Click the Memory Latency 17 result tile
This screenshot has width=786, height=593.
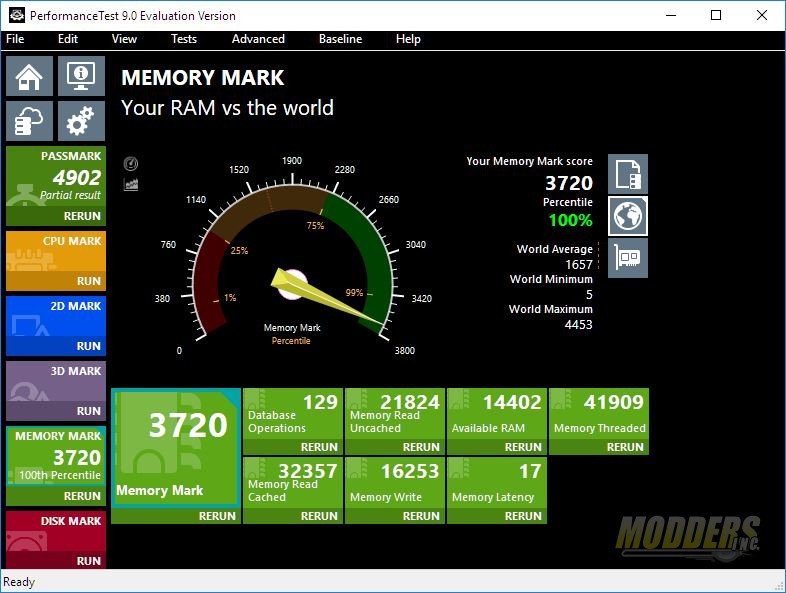(497, 483)
